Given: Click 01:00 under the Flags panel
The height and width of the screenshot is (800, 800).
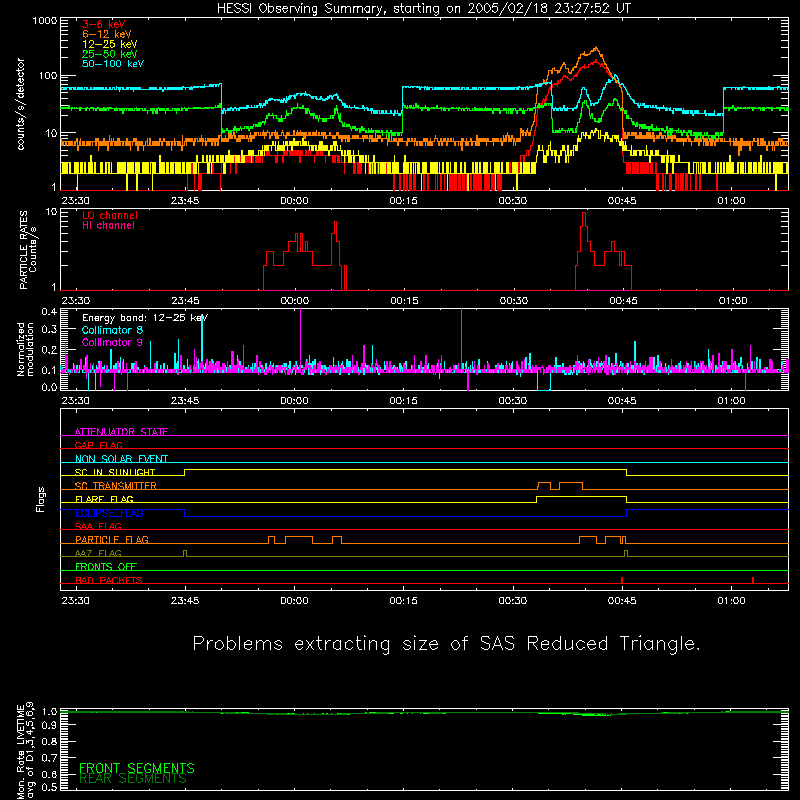Looking at the screenshot, I should click(x=732, y=601).
